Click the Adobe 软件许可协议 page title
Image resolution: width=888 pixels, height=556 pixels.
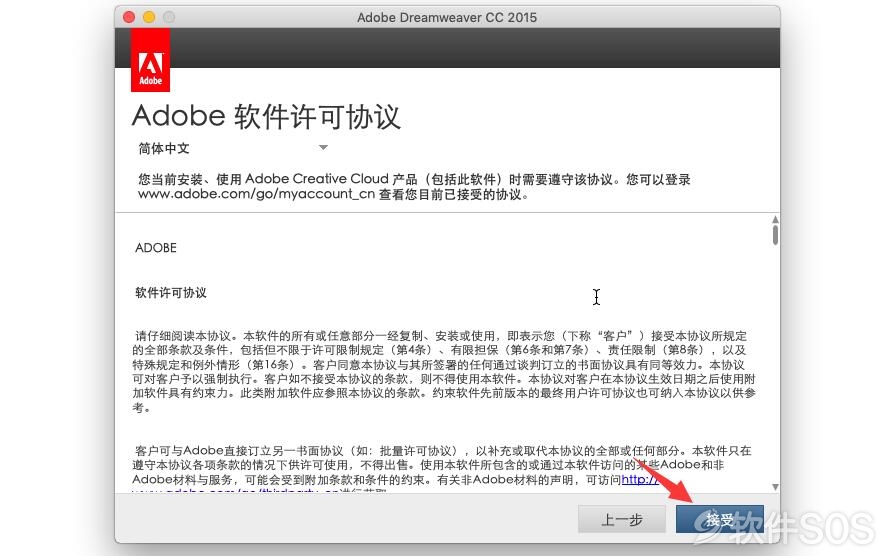click(x=266, y=117)
